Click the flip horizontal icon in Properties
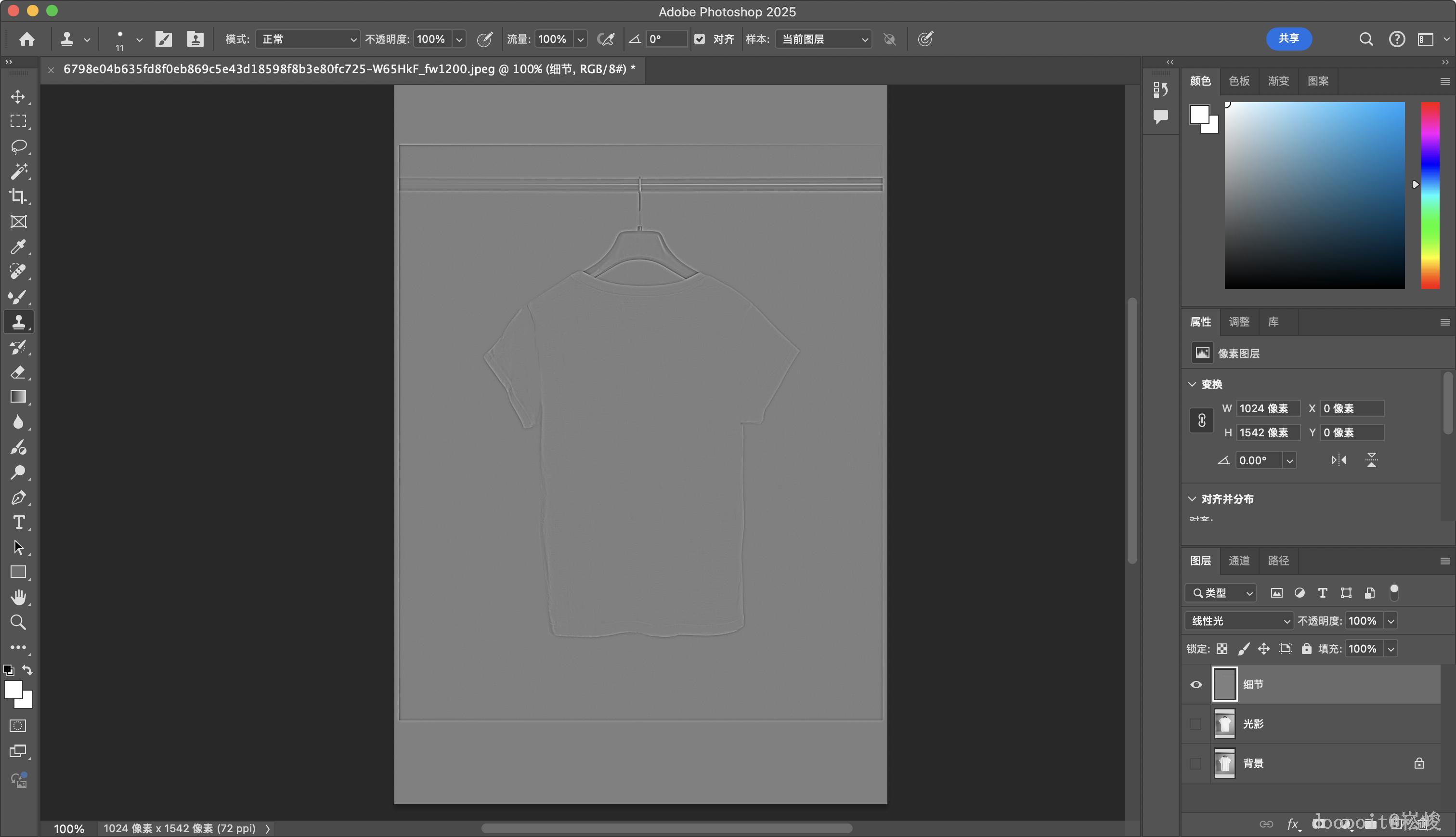Screen dimensions: 1456x837 tap(1338, 460)
